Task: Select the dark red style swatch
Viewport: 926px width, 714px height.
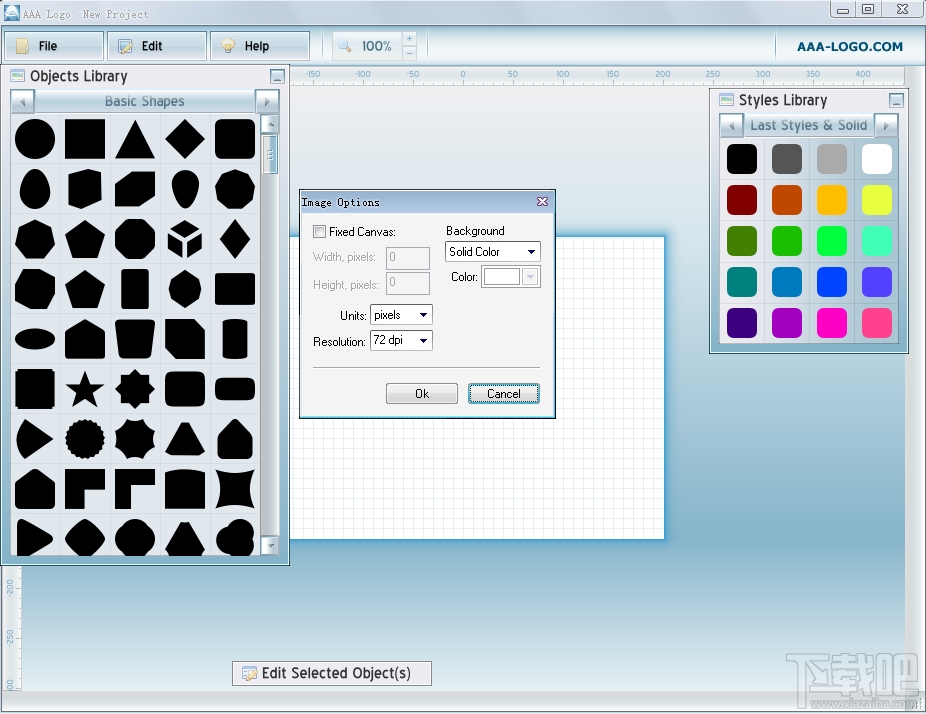Action: click(742, 200)
